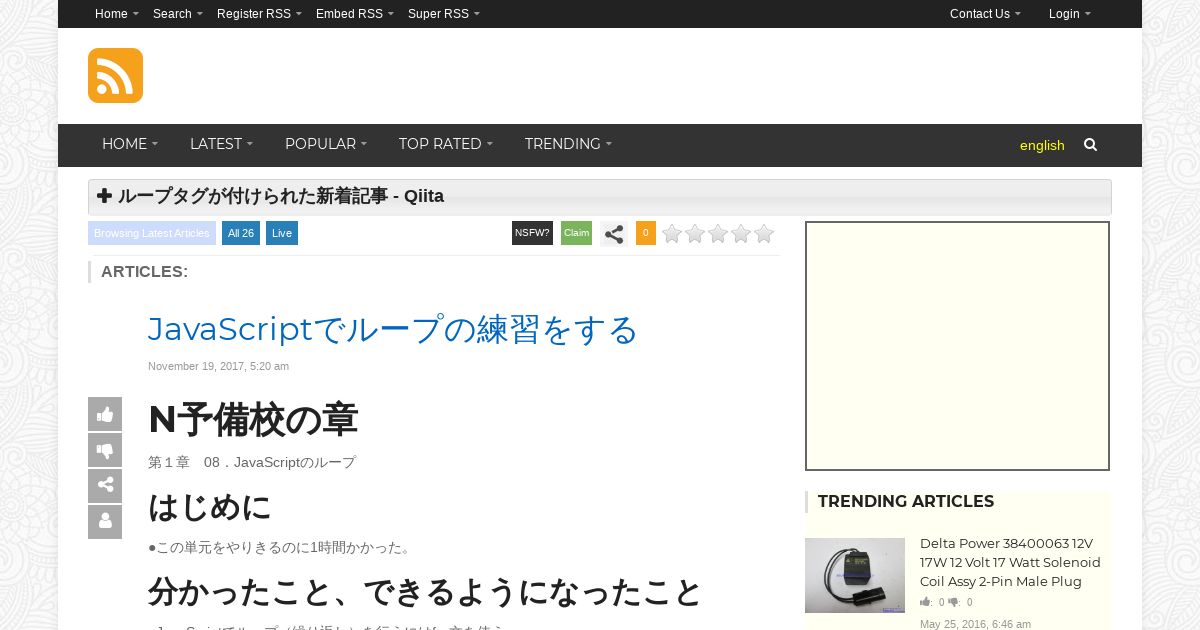The image size is (1200, 630).
Task: Click the Browsing Latest Articles button
Action: click(x=152, y=233)
